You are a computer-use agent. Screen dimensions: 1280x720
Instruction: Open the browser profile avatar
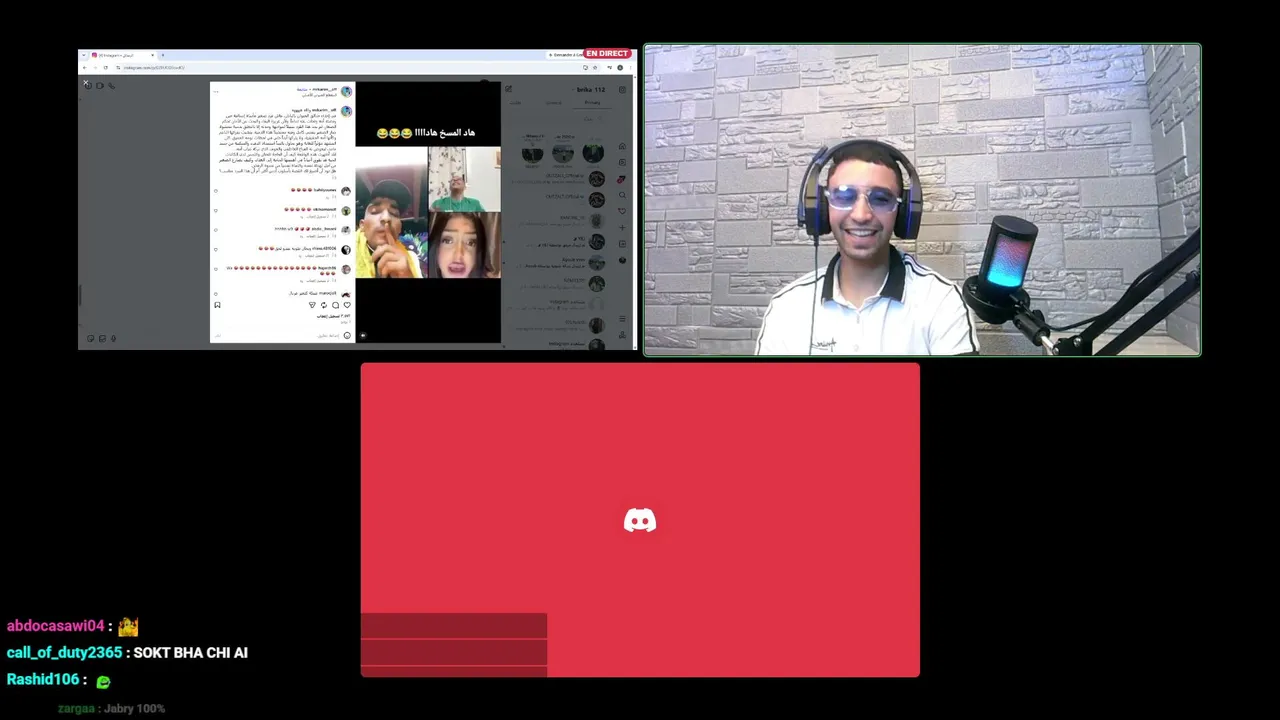(x=620, y=68)
